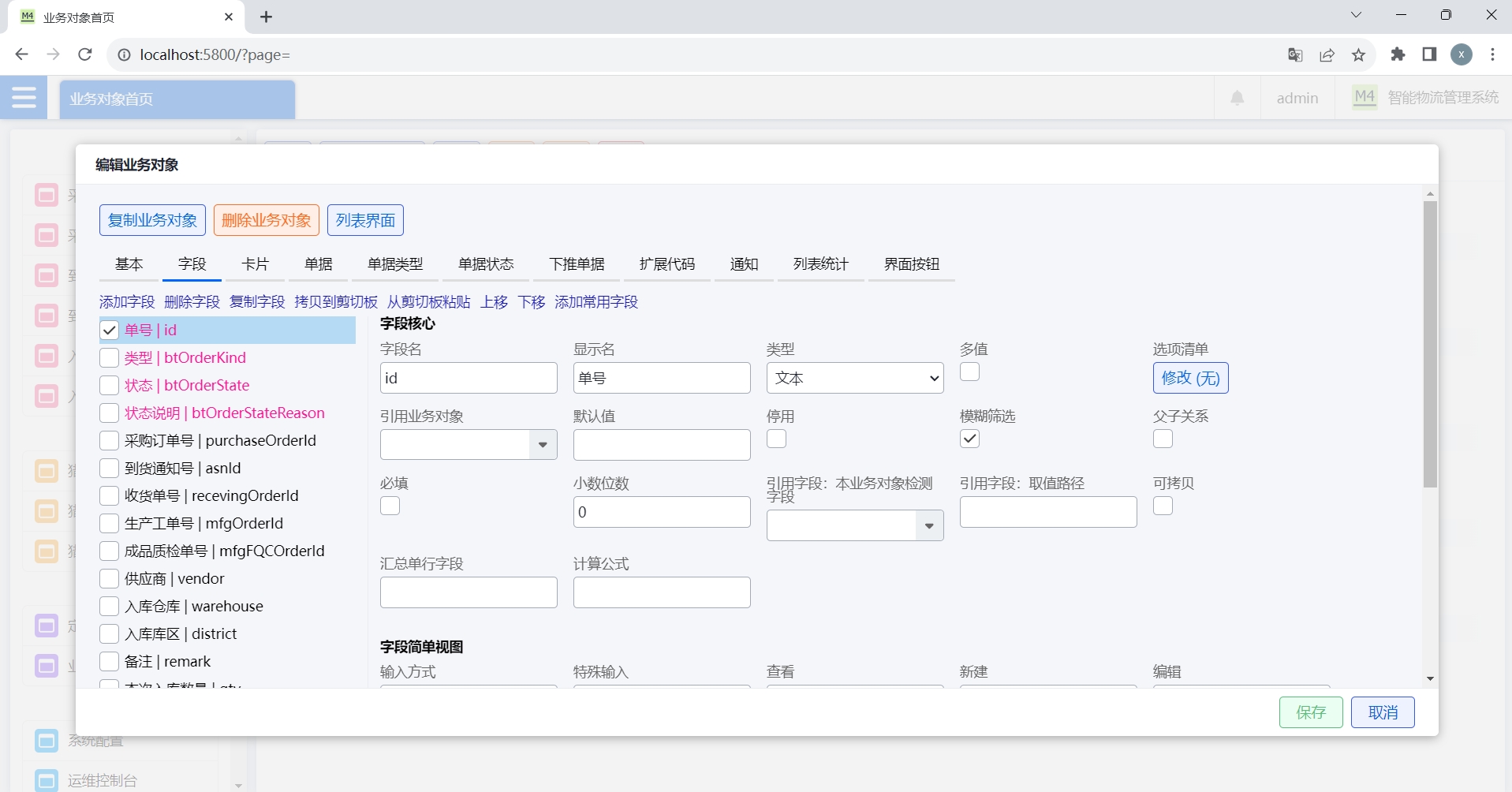Screen dimensions: 1512x792
Task: Check the 供应商 | vendor checkbox
Action: point(110,579)
